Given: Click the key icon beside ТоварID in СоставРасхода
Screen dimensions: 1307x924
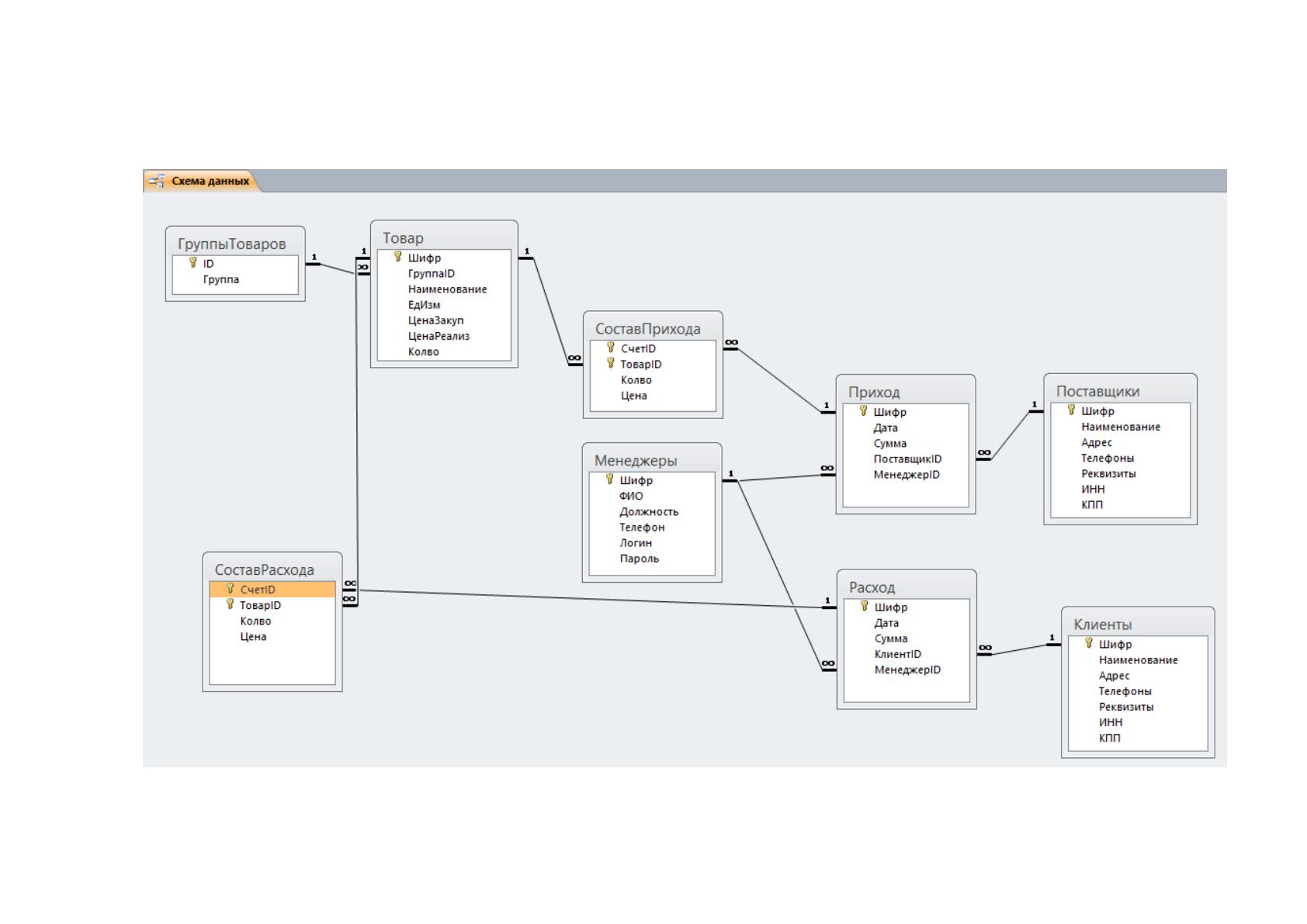Looking at the screenshot, I should click(230, 604).
